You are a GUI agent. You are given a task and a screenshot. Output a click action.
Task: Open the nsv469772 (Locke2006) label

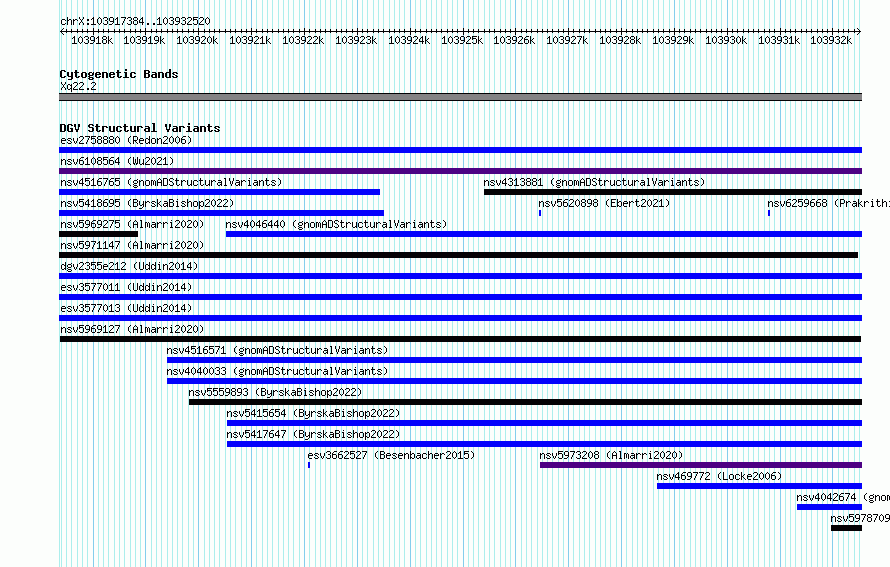[719, 476]
